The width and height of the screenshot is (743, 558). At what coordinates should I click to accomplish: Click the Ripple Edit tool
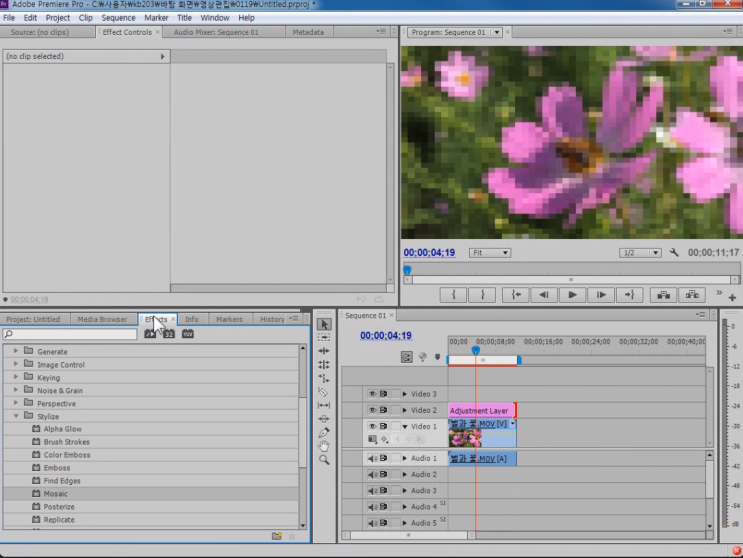click(x=324, y=351)
